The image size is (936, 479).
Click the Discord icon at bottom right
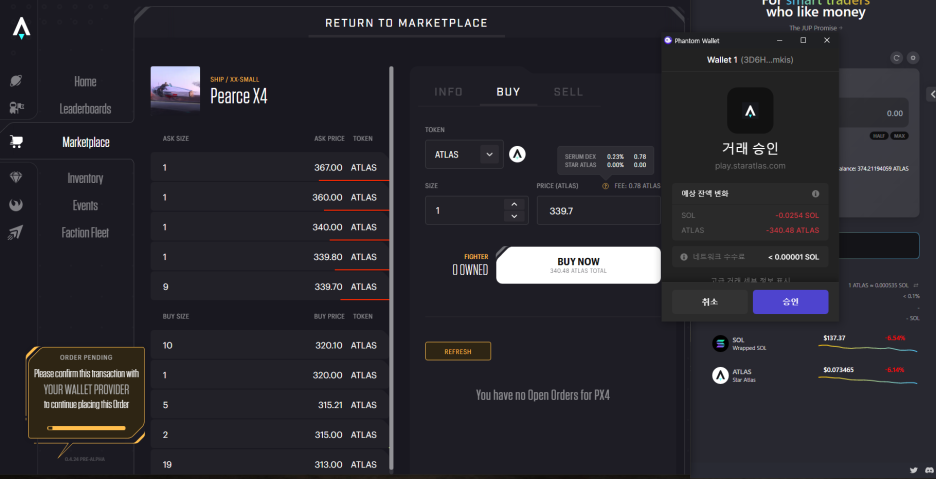(930, 471)
